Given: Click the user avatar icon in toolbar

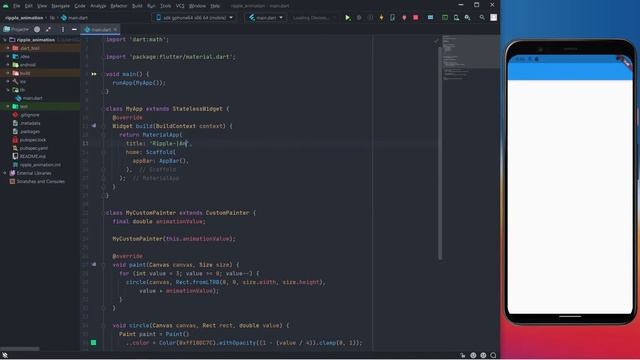Looking at the screenshot, I should [493, 18].
